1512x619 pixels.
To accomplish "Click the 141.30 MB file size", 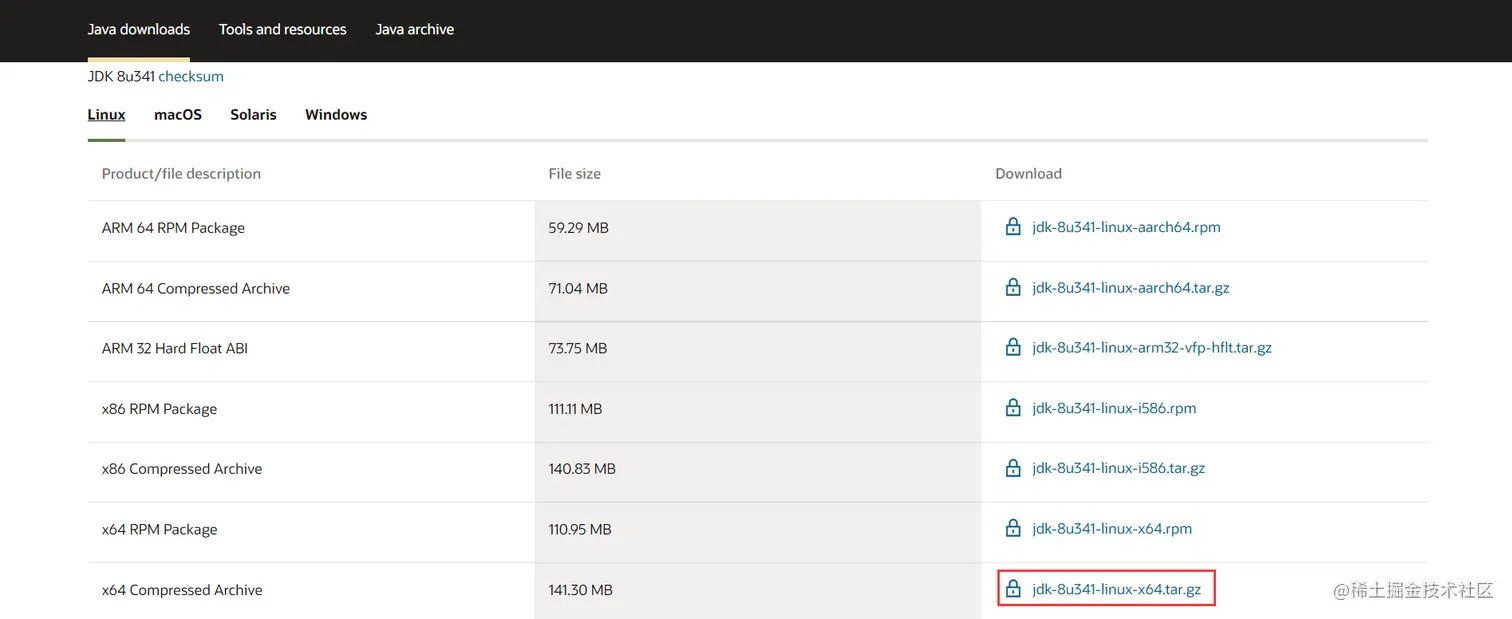I will pos(581,590).
